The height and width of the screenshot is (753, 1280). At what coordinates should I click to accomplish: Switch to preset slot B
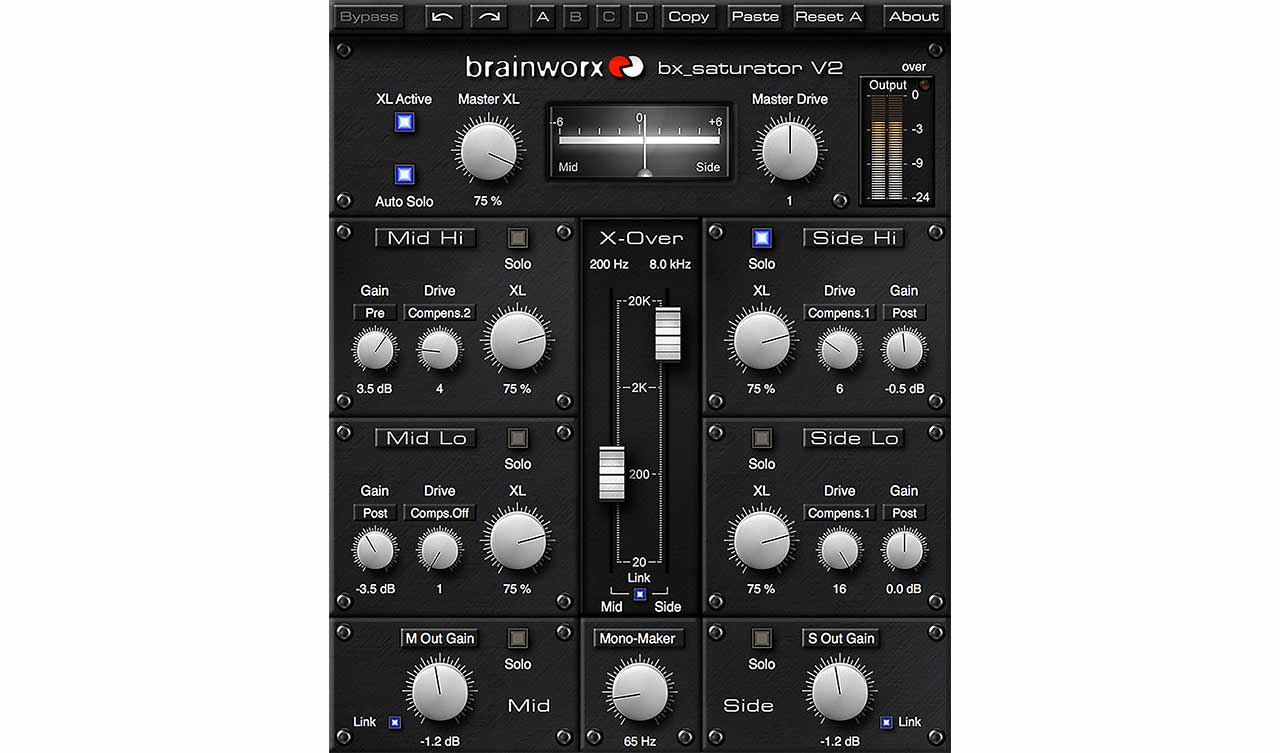[x=575, y=16]
